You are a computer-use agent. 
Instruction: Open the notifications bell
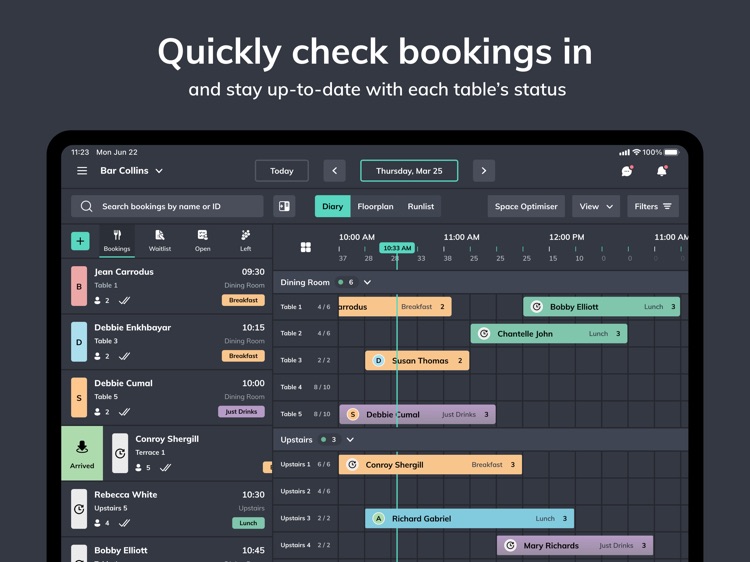662,171
